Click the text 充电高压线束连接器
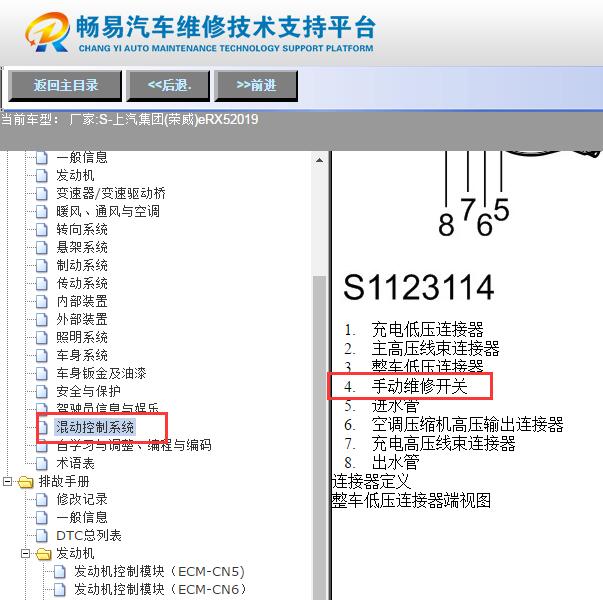Screen dimensions: 603x600 point(444,443)
